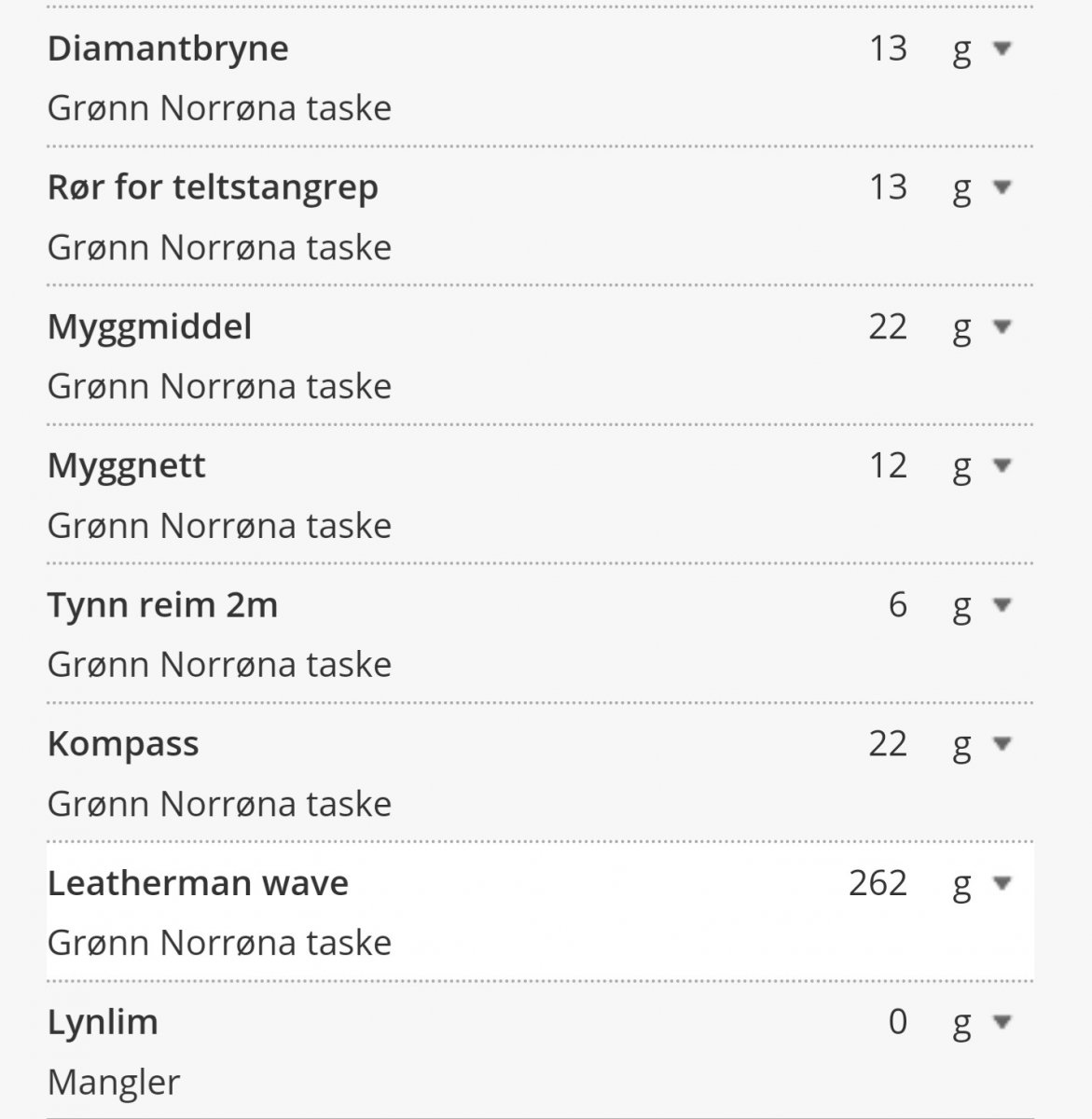Edit the description under Myggmiddel
Image resolution: width=1092 pixels, height=1119 pixels.
(219, 386)
